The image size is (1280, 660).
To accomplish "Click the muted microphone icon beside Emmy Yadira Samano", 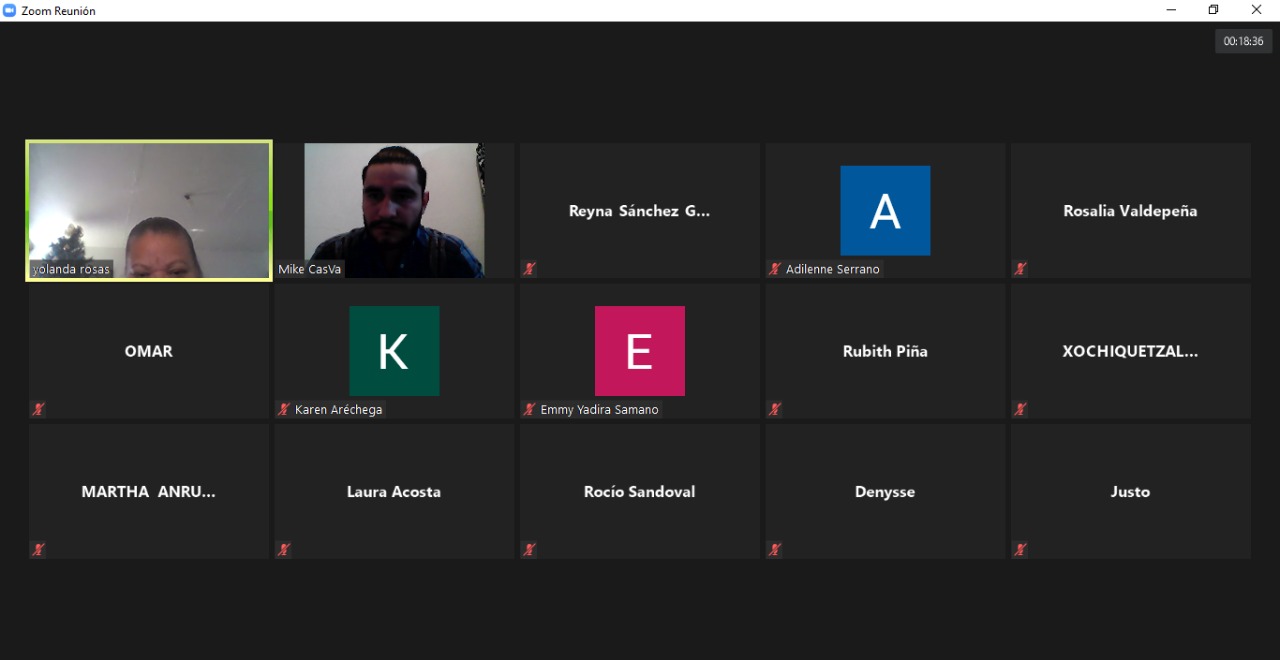I will coord(529,409).
